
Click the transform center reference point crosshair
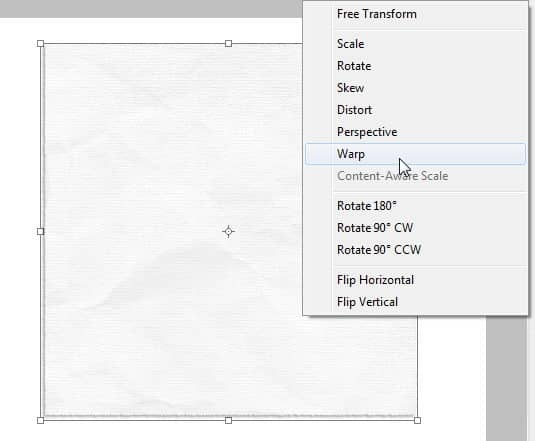pos(229,232)
